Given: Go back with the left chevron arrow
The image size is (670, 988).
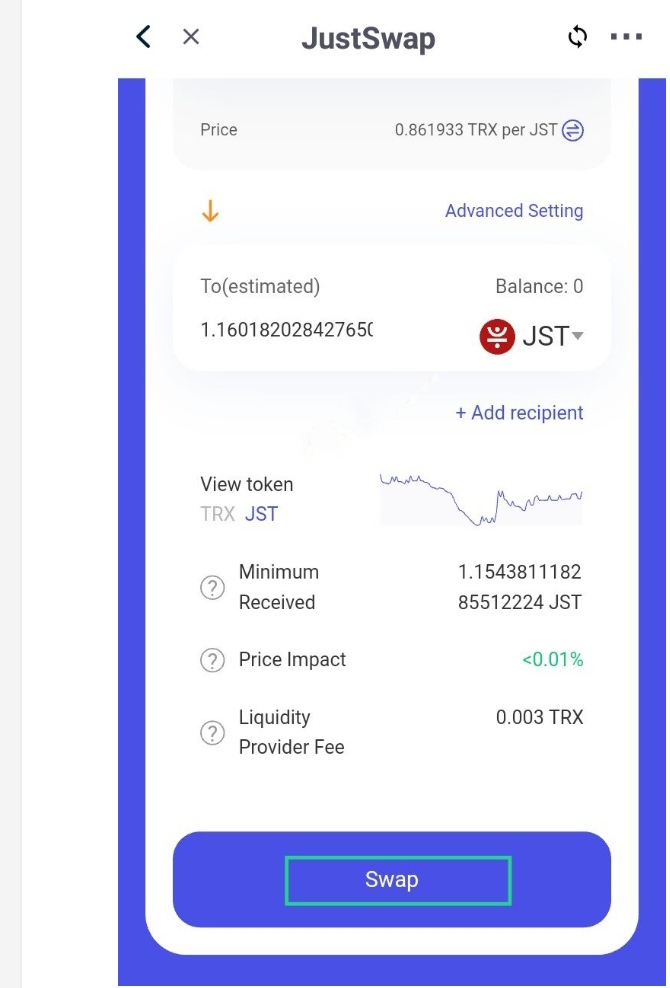Looking at the screenshot, I should (x=144, y=37).
